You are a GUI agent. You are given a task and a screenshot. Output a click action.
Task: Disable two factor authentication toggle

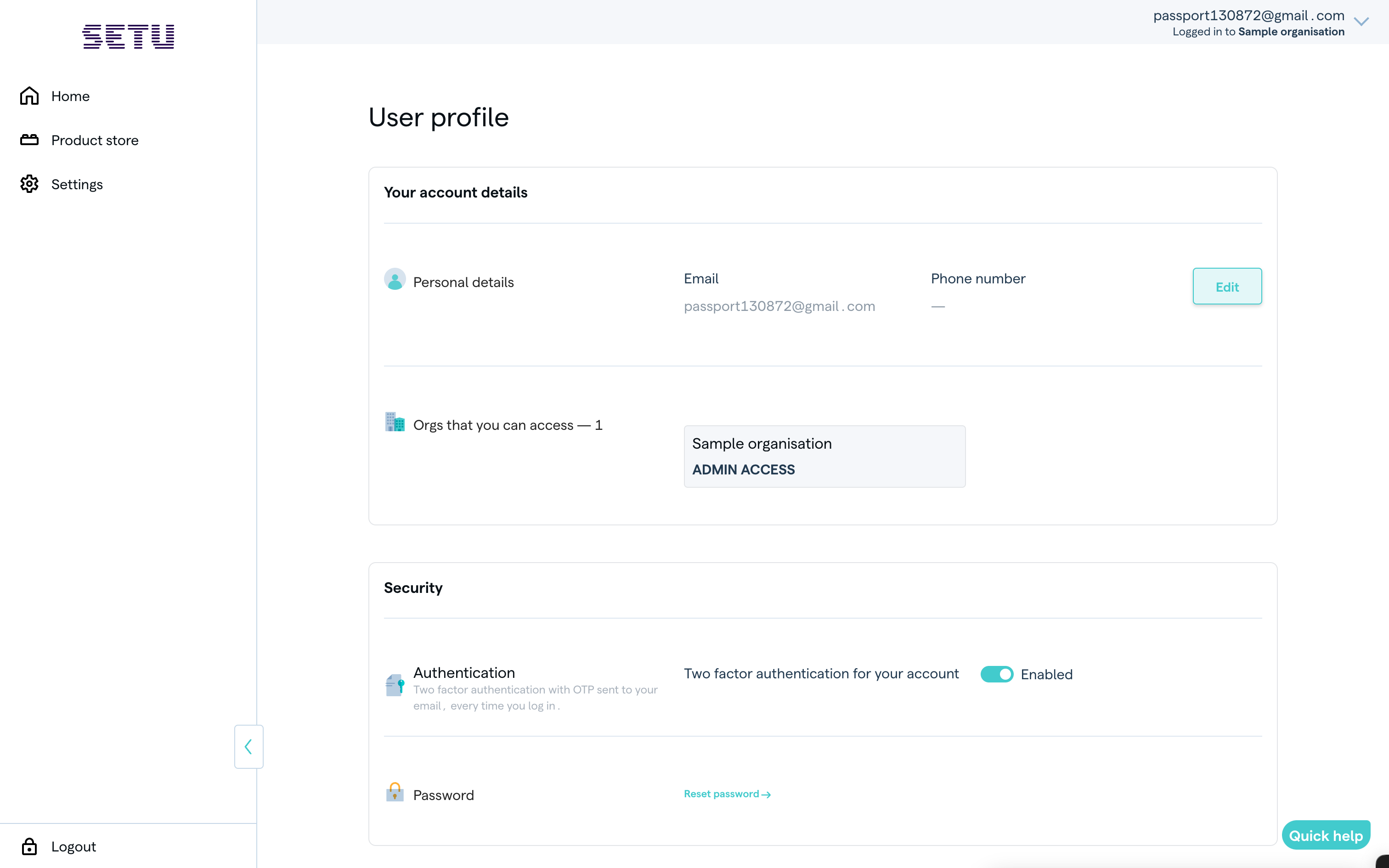[997, 674]
